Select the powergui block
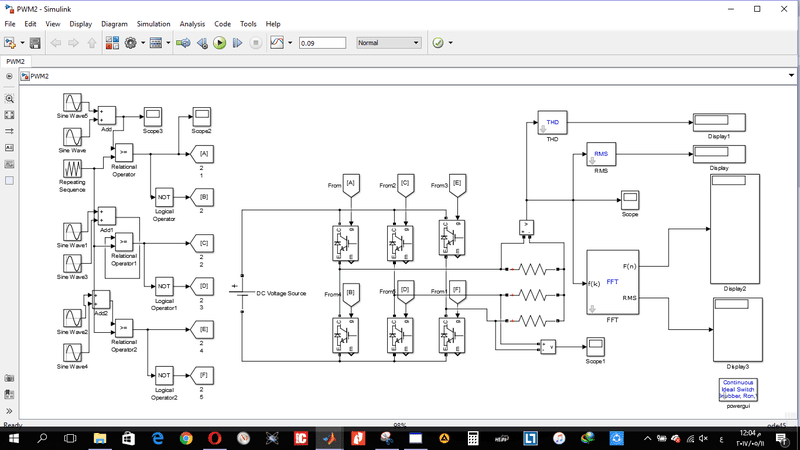 [x=739, y=390]
